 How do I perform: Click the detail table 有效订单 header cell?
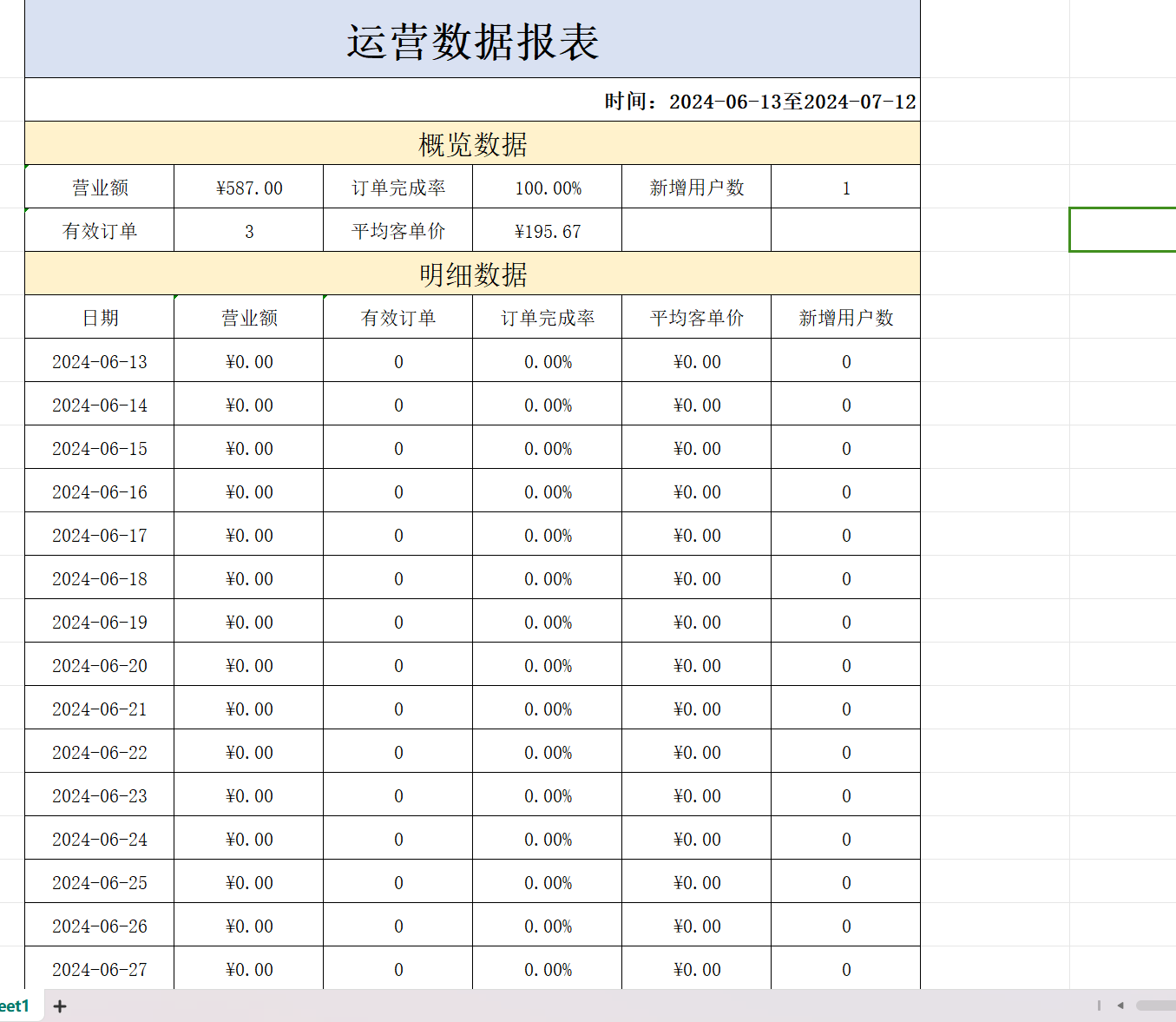[x=398, y=317]
